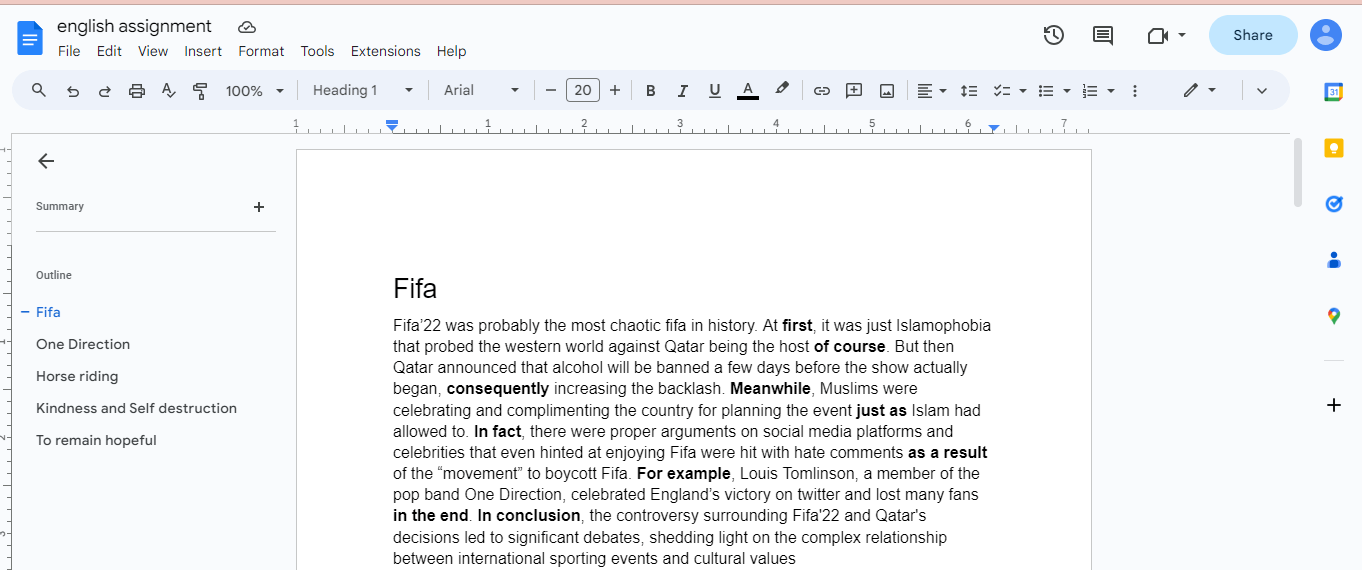Open the Google Keep side panel
Image resolution: width=1362 pixels, height=570 pixels.
tap(1333, 148)
